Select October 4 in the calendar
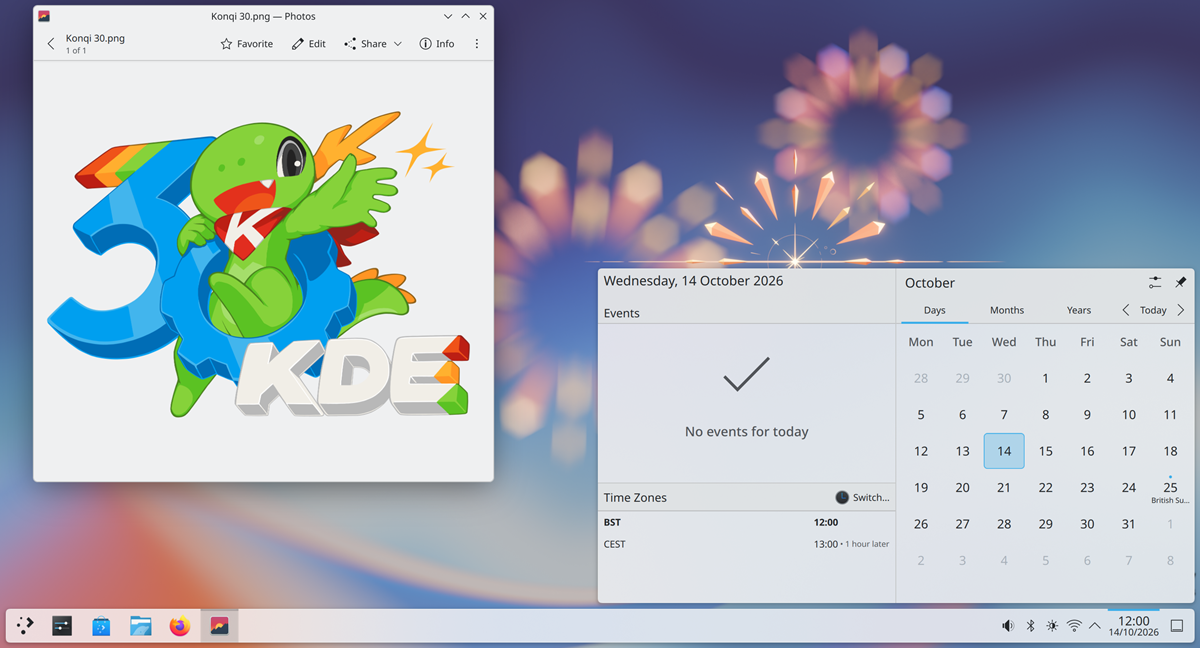The image size is (1200, 648). (1170, 378)
